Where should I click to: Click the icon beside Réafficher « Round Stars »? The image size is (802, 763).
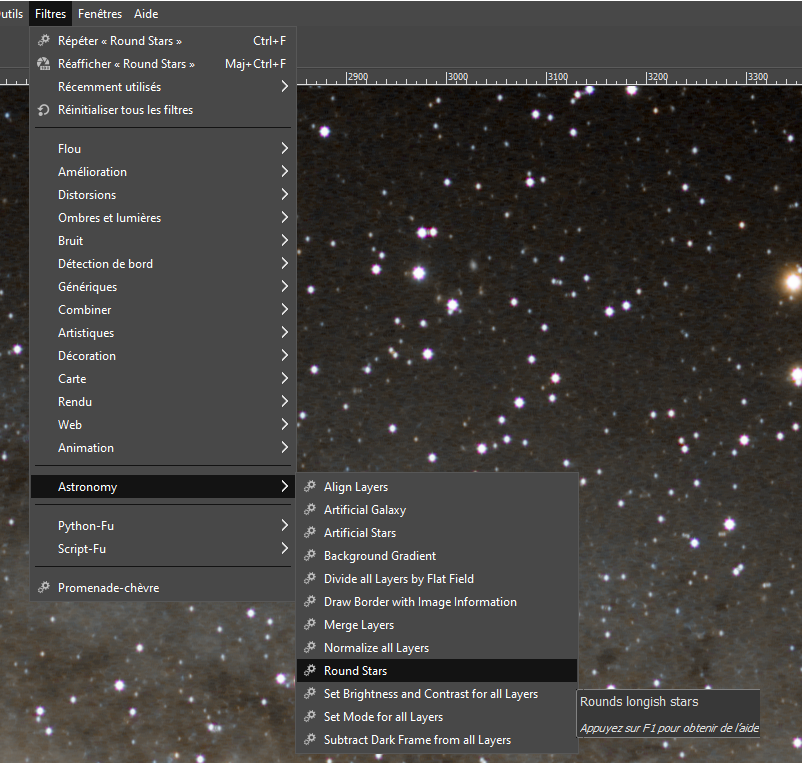pyautogui.click(x=43, y=64)
